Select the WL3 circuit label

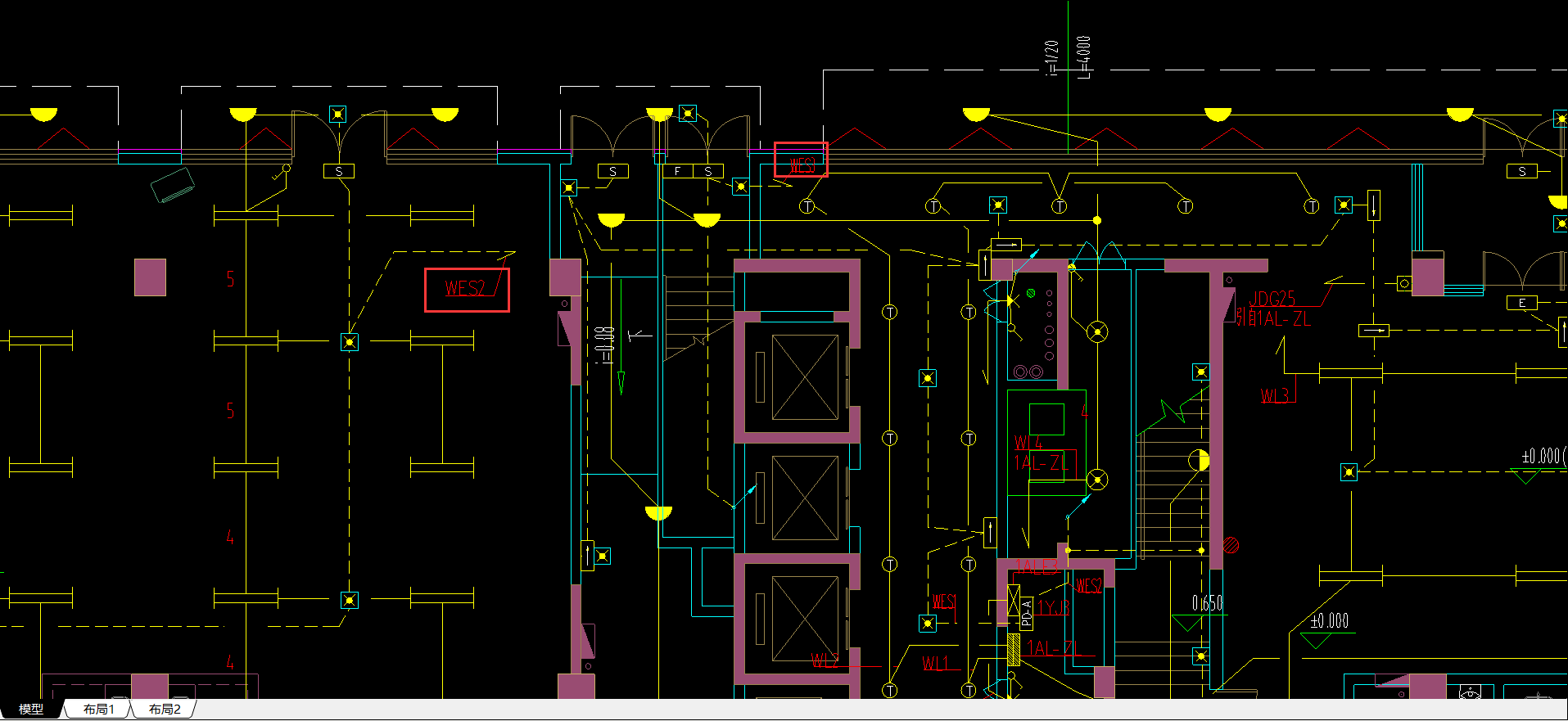(x=1275, y=396)
